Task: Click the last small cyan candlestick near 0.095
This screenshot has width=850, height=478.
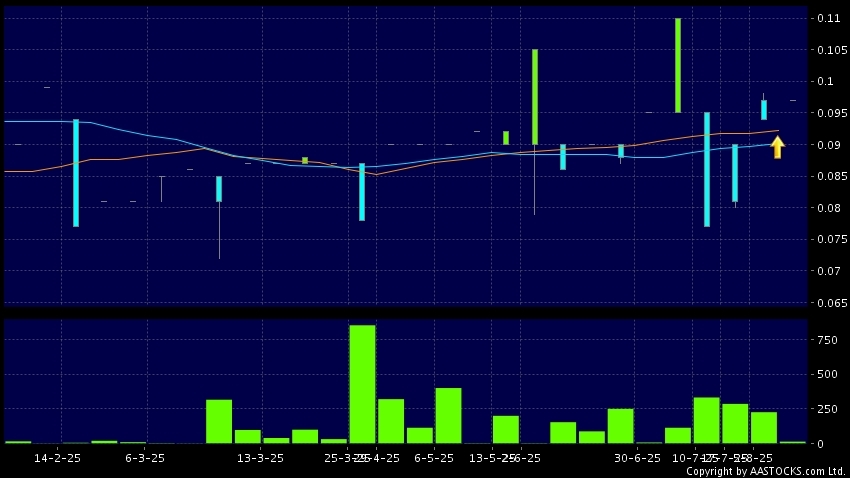Action: click(764, 109)
